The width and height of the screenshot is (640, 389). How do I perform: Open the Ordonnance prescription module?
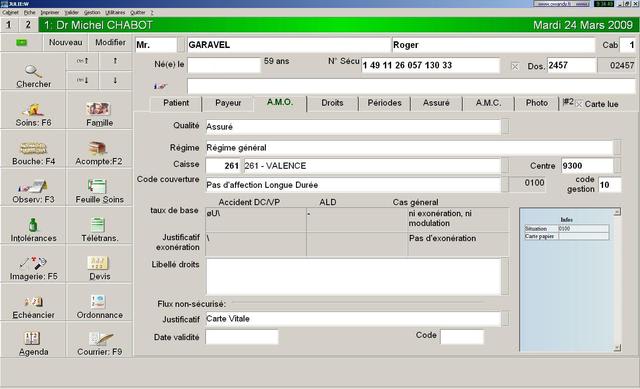[99, 303]
